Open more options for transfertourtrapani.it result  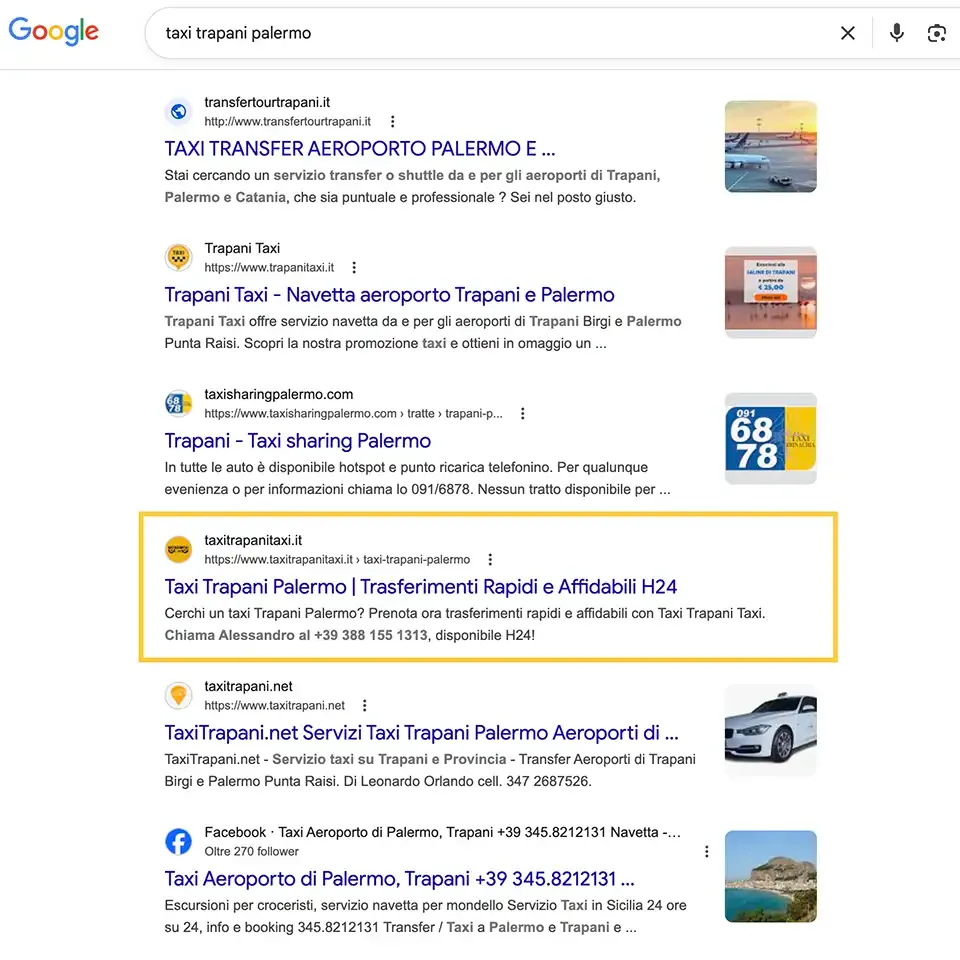click(392, 122)
